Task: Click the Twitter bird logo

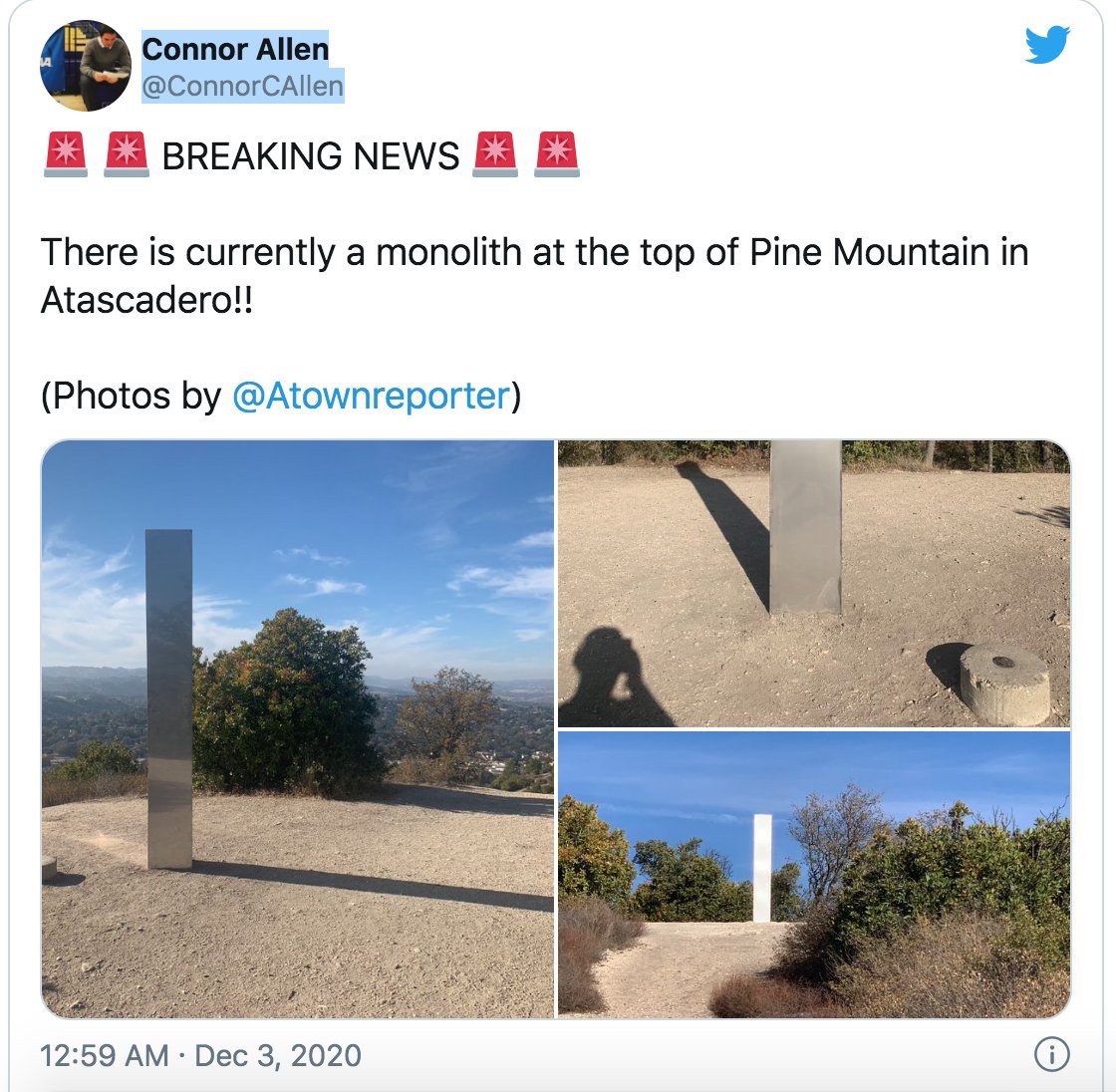Action: [x=1047, y=45]
